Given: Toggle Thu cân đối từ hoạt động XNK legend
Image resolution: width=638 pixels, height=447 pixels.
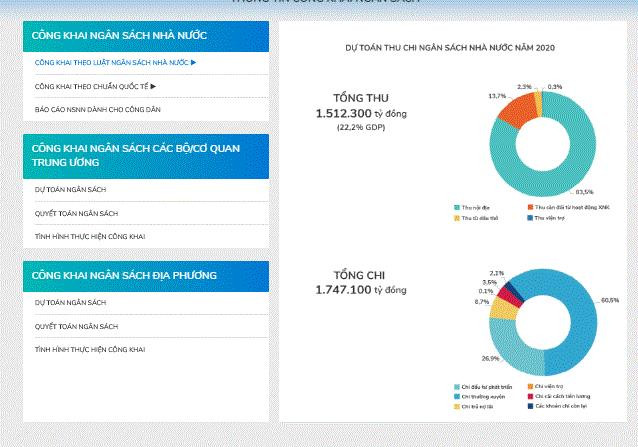Looking at the screenshot, I should pos(526,207).
